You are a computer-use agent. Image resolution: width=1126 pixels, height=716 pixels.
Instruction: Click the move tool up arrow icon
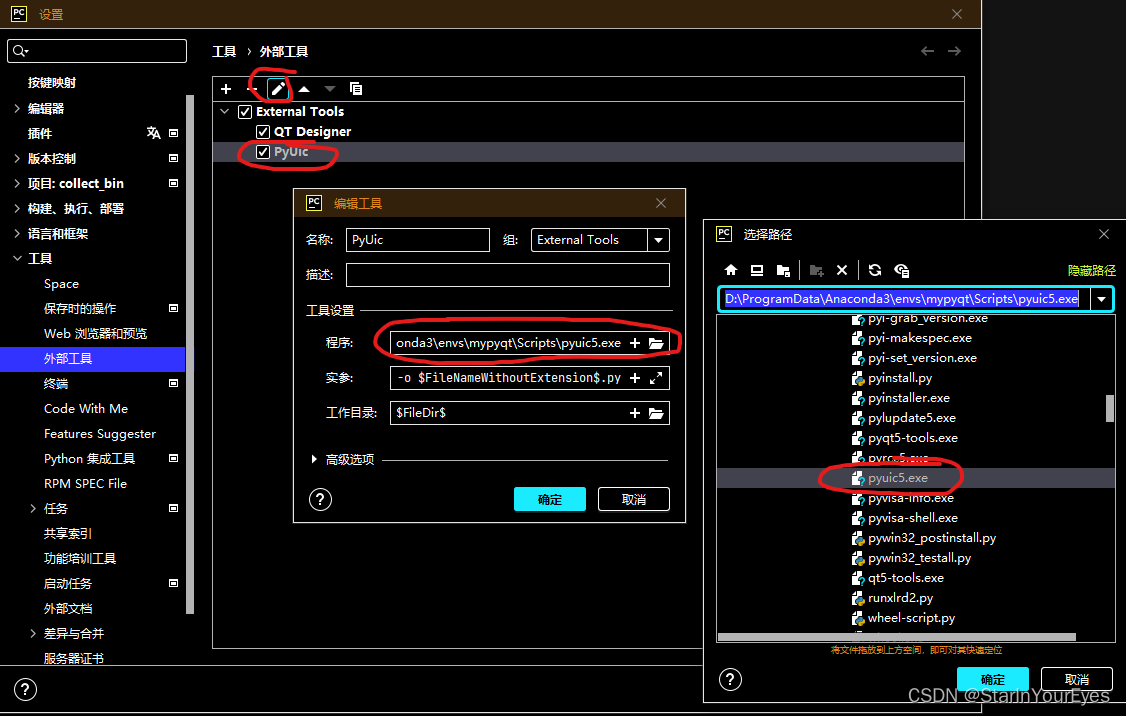coord(305,88)
